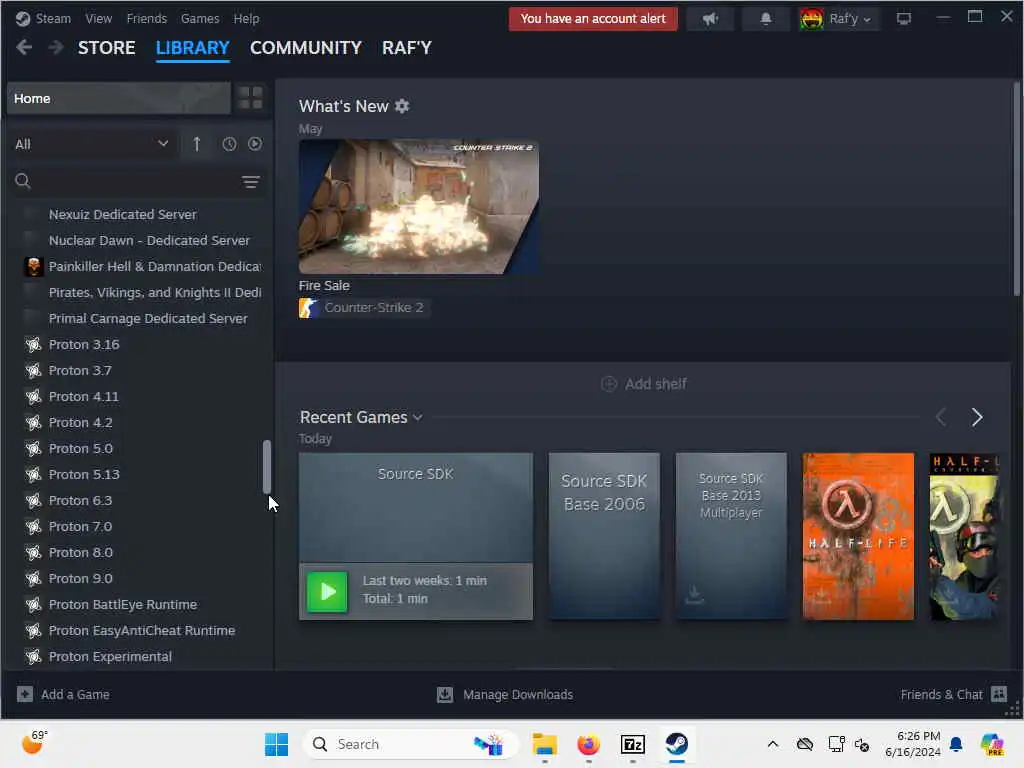Click the library search magnifier icon
Image resolution: width=1024 pixels, height=768 pixels.
pyautogui.click(x=23, y=181)
